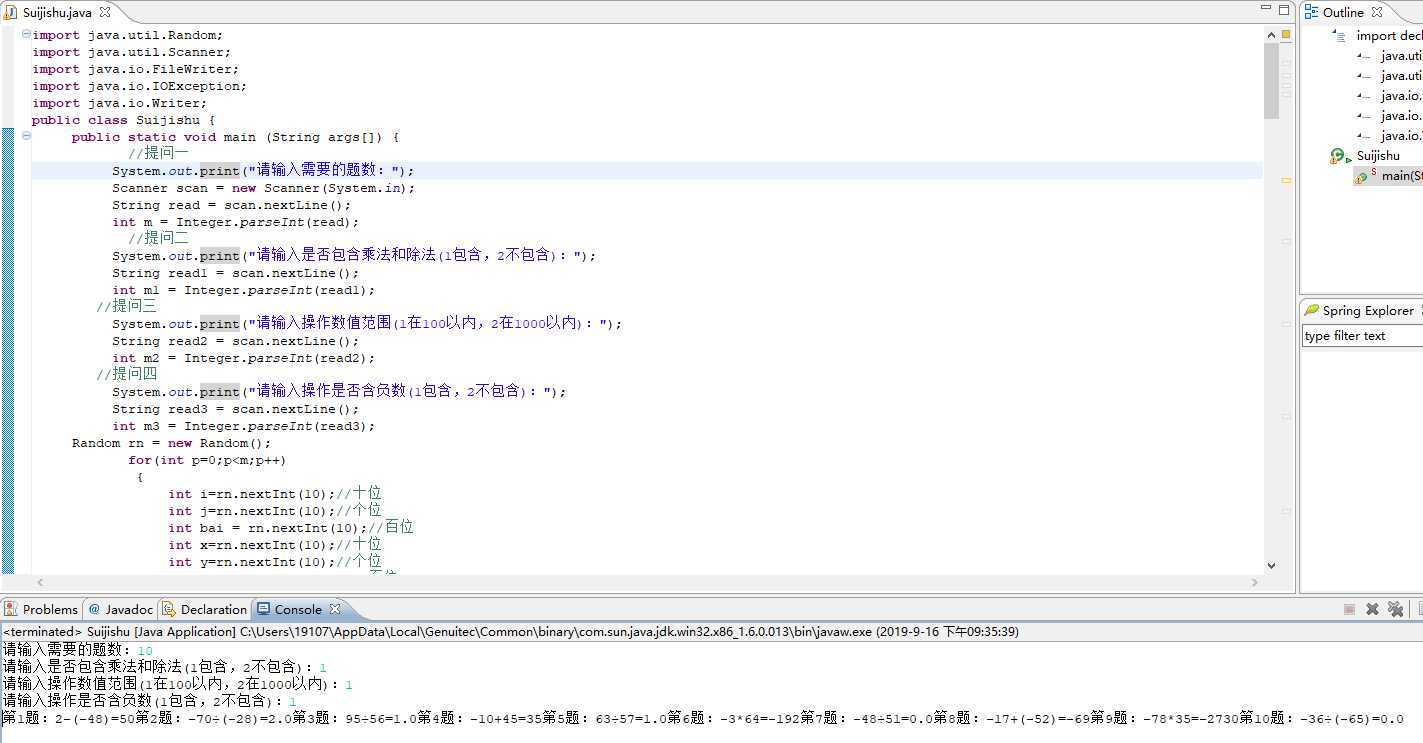This screenshot has height=743, width=1423.
Task: Click 'String read1 = scan.nextLine();' line
Action: pyautogui.click(x=236, y=273)
